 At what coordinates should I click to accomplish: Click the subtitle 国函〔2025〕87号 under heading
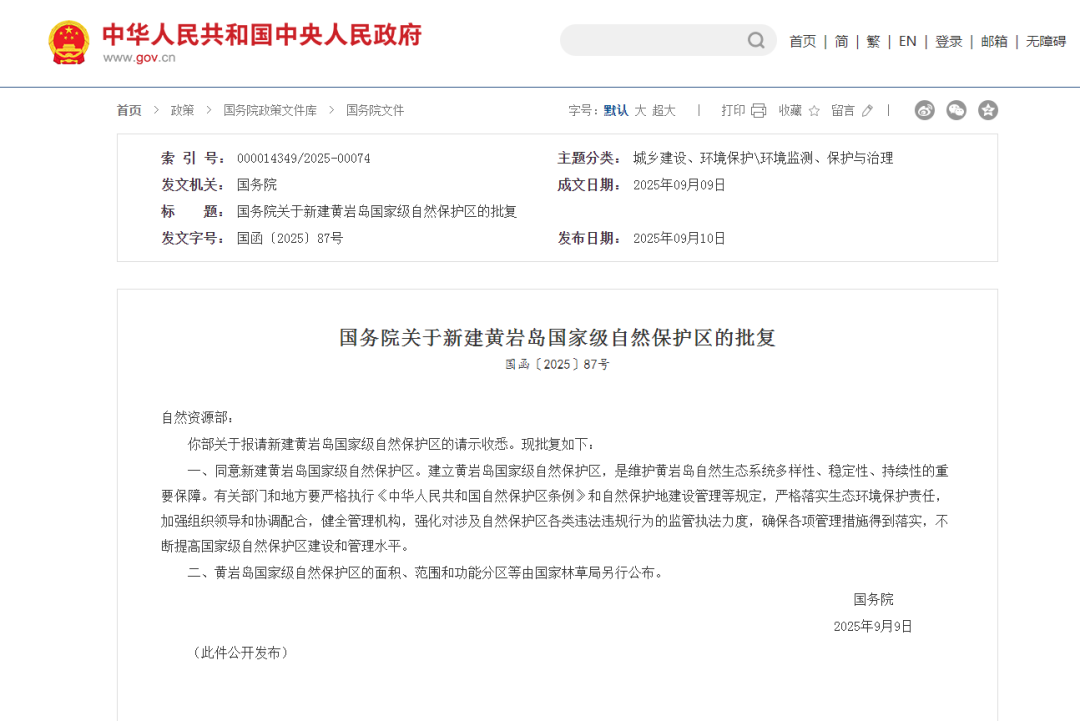[x=557, y=364]
